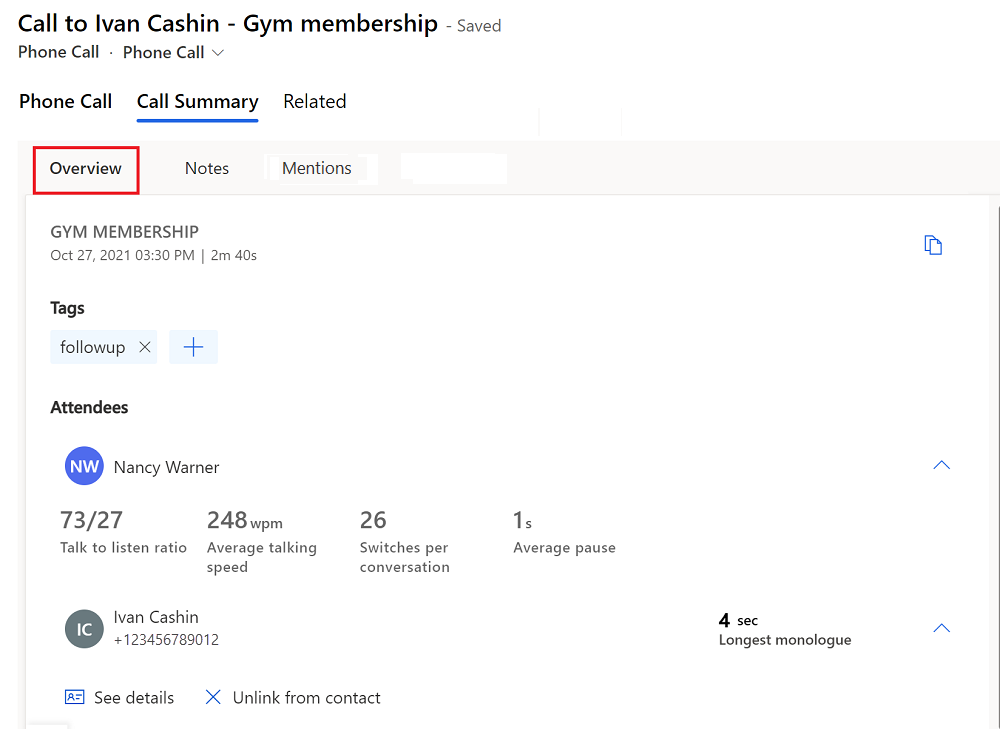
Task: Click the vertical scrollbar on the right
Action: (x=994, y=400)
